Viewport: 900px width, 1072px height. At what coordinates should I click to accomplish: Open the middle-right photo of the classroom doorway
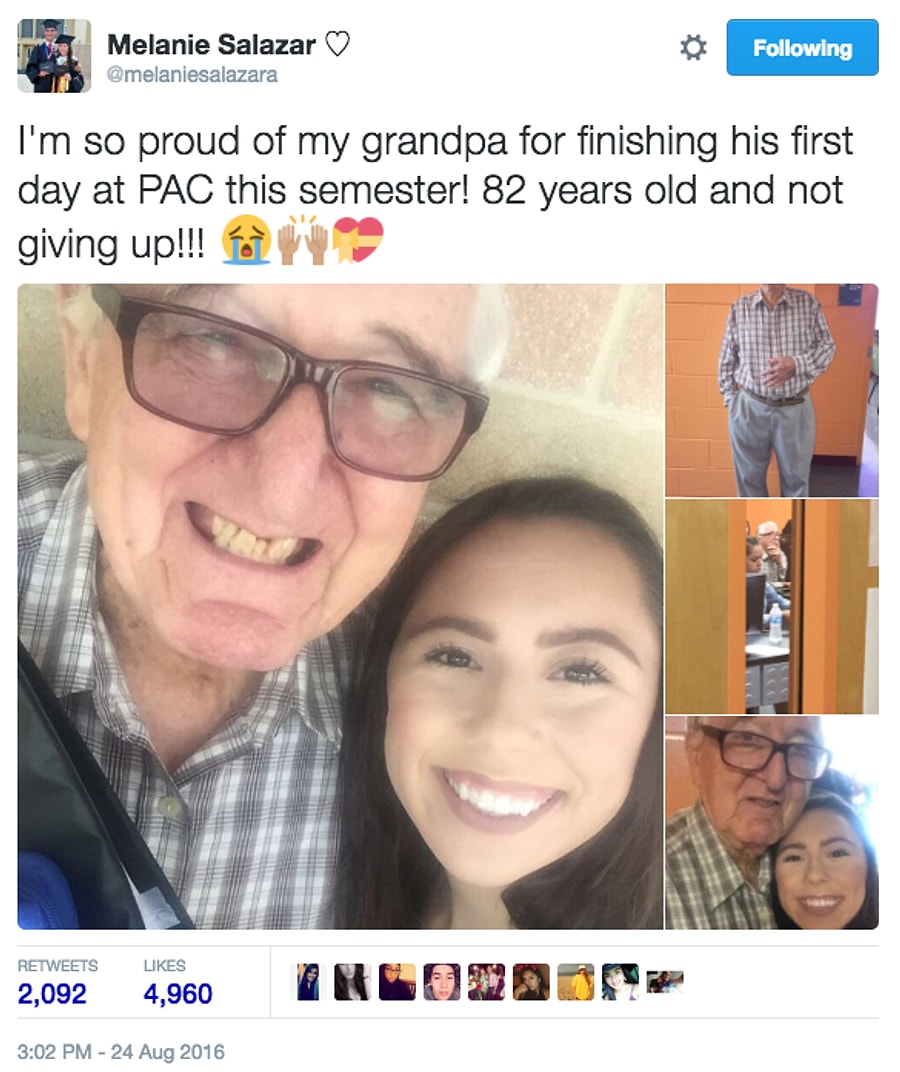click(772, 606)
